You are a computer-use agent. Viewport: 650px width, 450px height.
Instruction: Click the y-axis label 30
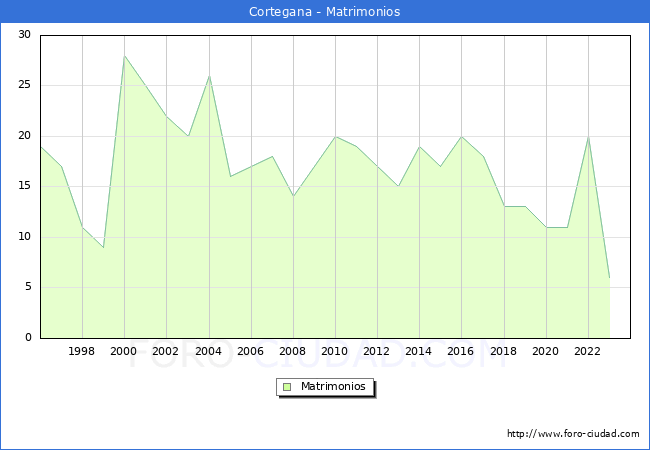pos(24,34)
